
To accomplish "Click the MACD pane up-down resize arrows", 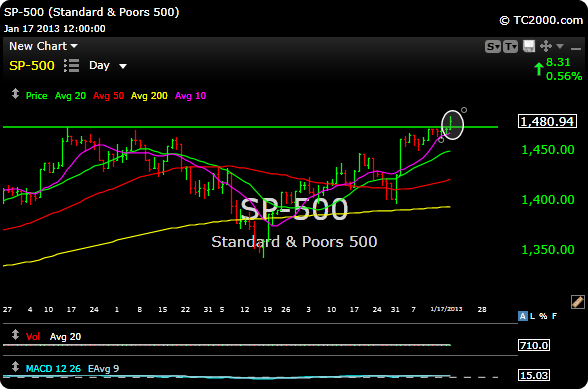I will pos(15,366).
